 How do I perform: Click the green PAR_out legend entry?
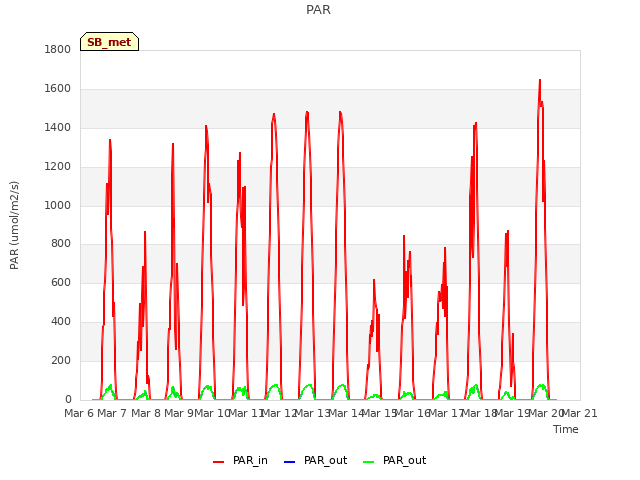pos(394,460)
